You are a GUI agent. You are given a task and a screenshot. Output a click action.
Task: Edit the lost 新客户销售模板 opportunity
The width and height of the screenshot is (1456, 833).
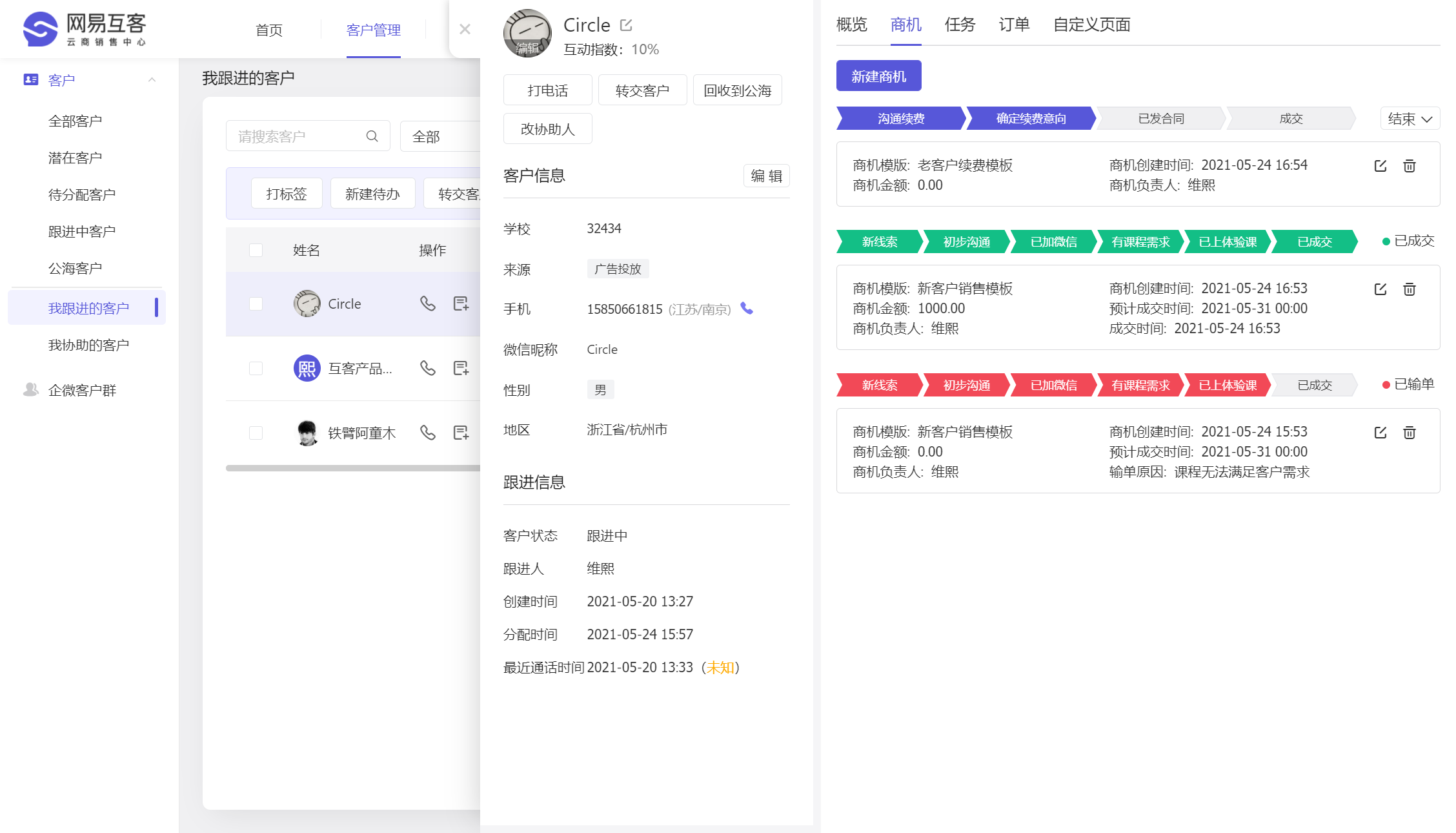[1380, 433]
